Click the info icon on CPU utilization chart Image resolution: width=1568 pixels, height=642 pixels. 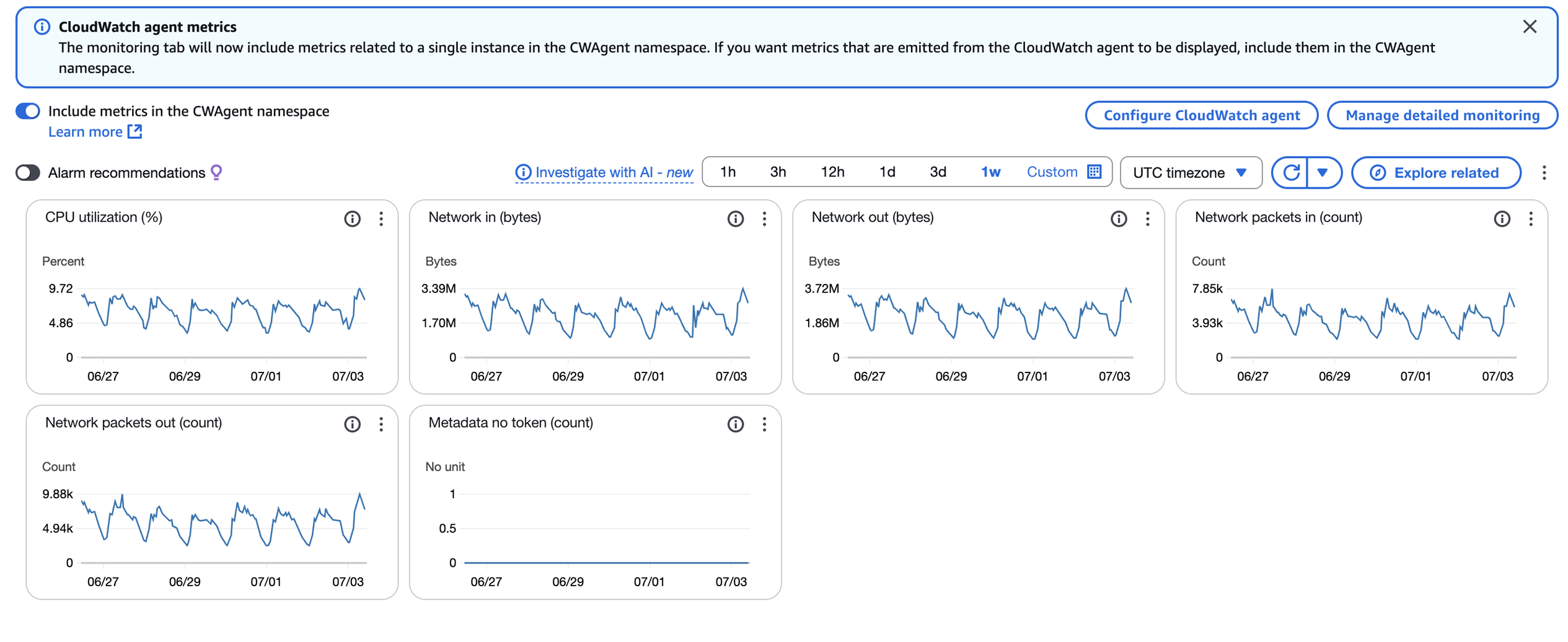(352, 219)
